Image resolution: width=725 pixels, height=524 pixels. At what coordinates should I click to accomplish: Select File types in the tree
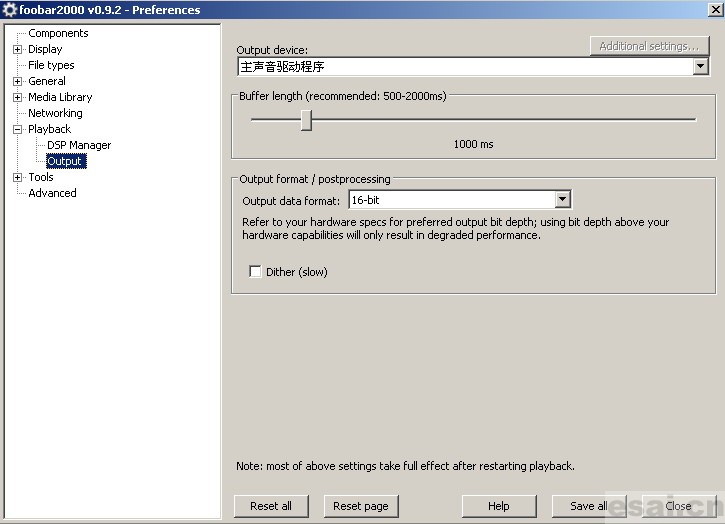coord(51,65)
